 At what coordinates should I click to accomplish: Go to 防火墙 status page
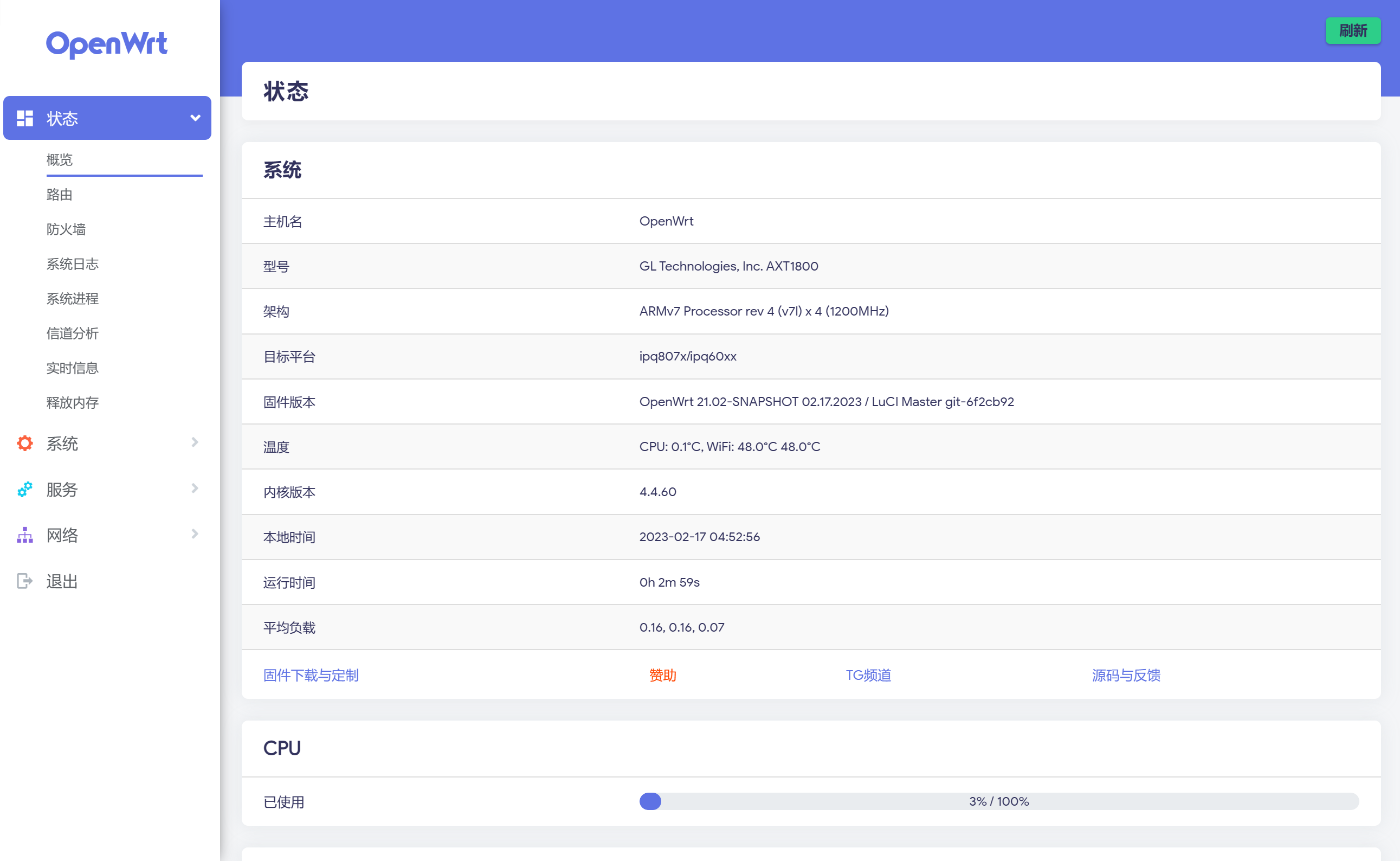pos(66,229)
